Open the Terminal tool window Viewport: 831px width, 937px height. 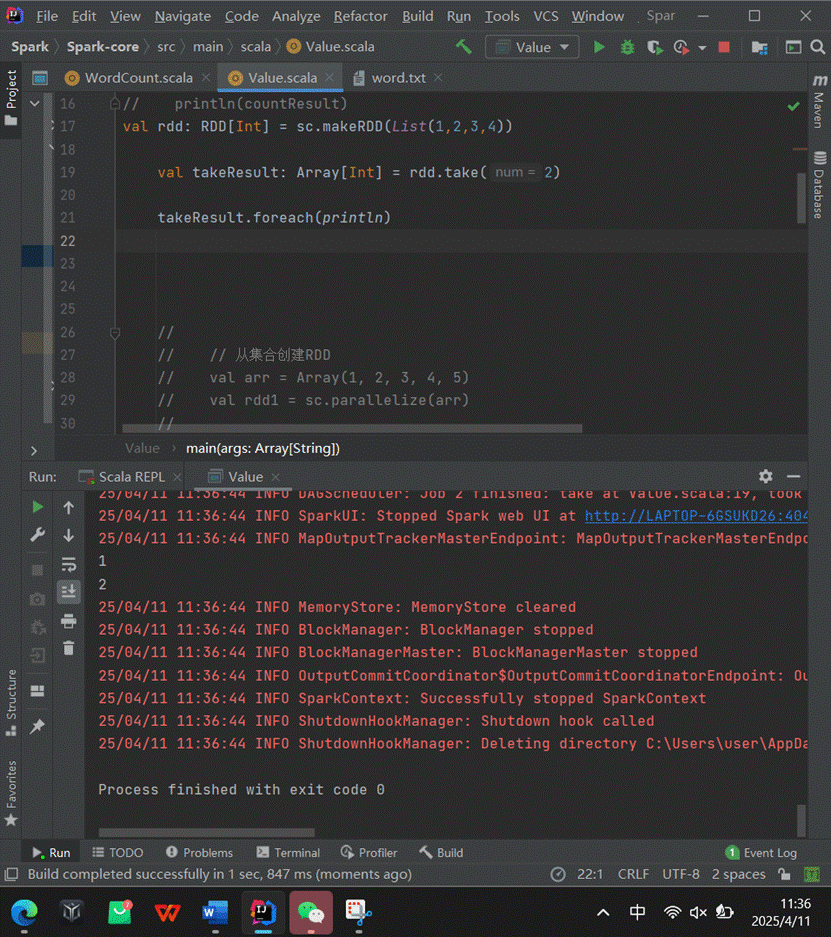[289, 853]
